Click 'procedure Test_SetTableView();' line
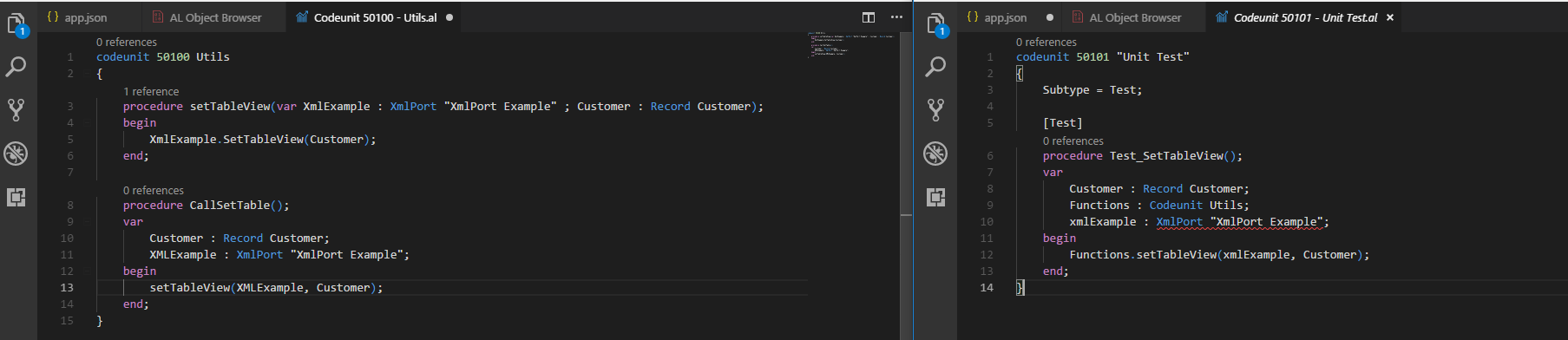 (1143, 156)
